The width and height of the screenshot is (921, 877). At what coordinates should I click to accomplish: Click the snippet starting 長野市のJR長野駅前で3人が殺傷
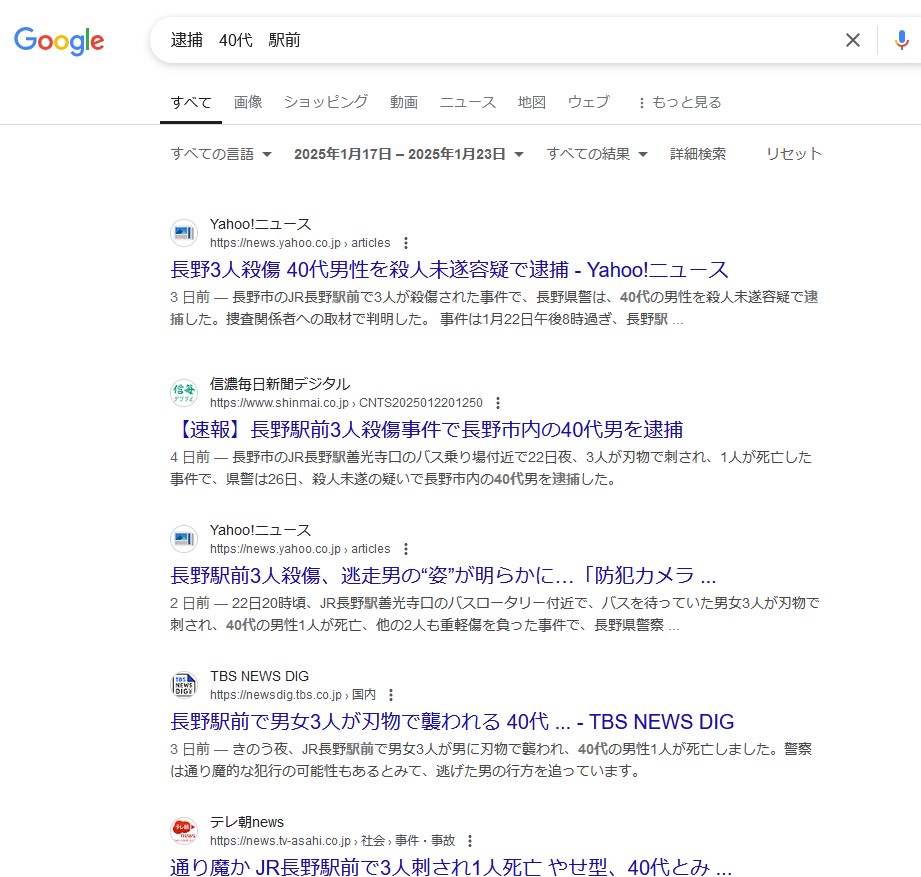495,308
